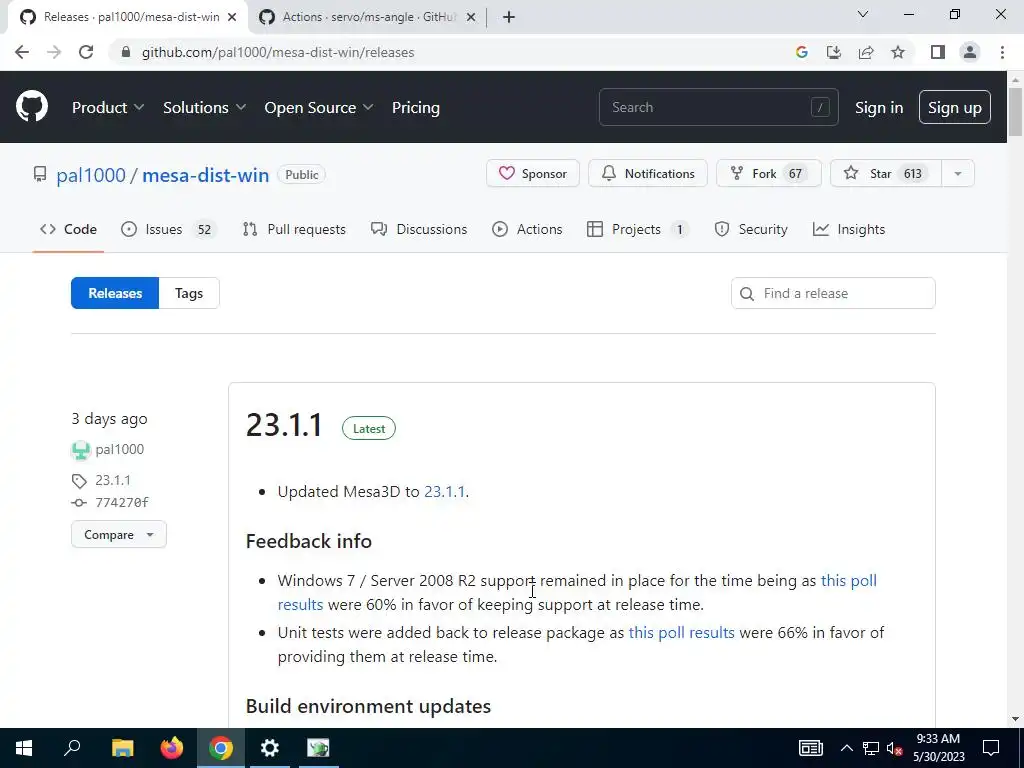The height and width of the screenshot is (768, 1024).
Task: Click the page vertical scrollbar thumb
Action: pyautogui.click(x=1016, y=112)
